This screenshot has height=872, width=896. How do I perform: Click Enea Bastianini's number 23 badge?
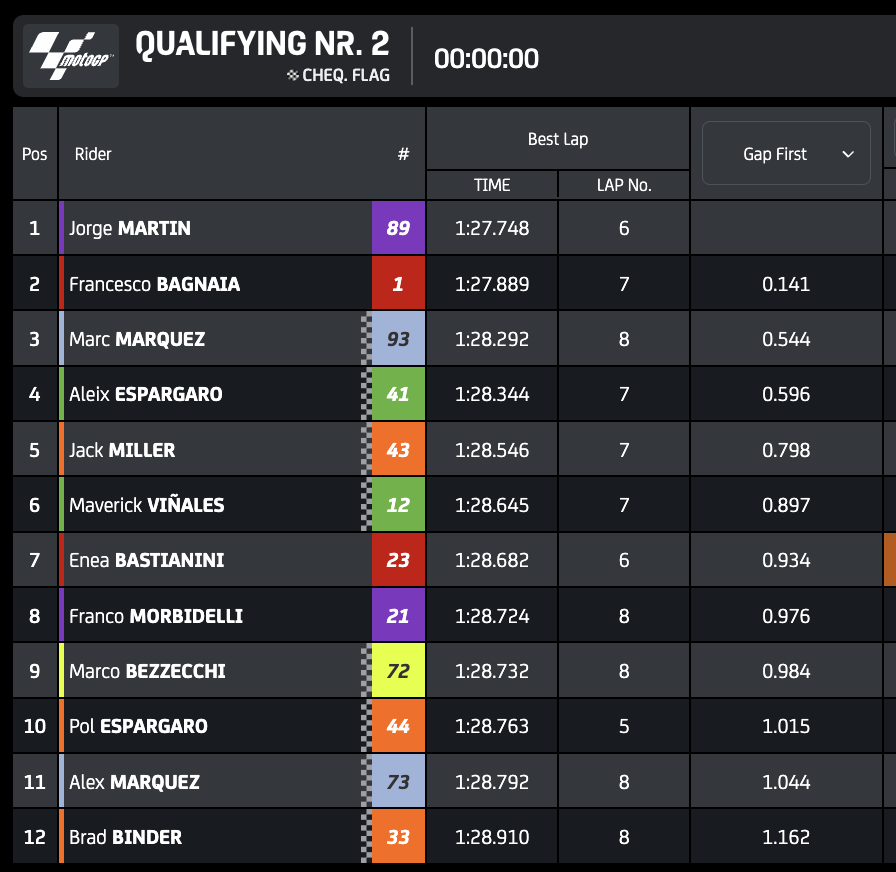tap(398, 560)
